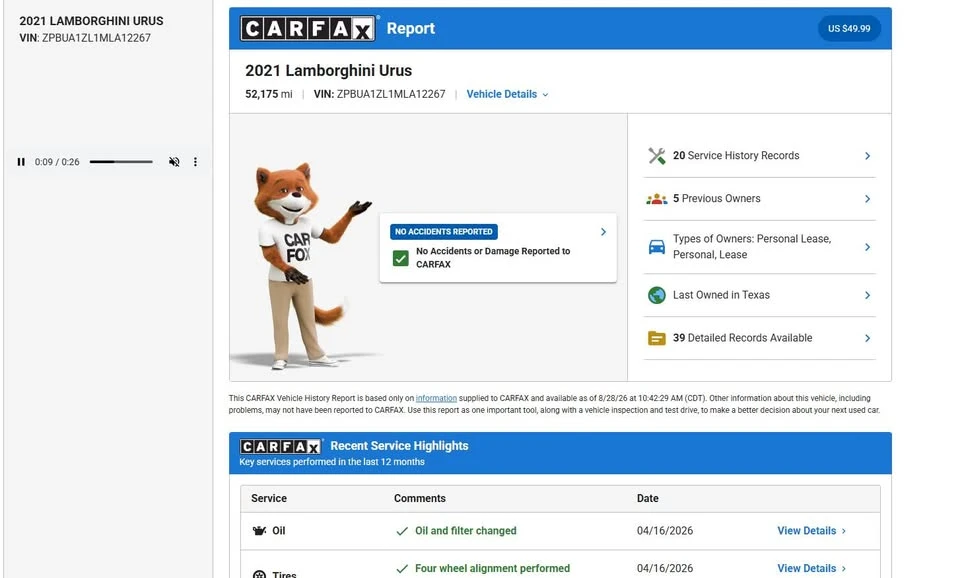Click Four wheel alignment performed comment
This screenshot has height=578, width=960.
point(492,569)
